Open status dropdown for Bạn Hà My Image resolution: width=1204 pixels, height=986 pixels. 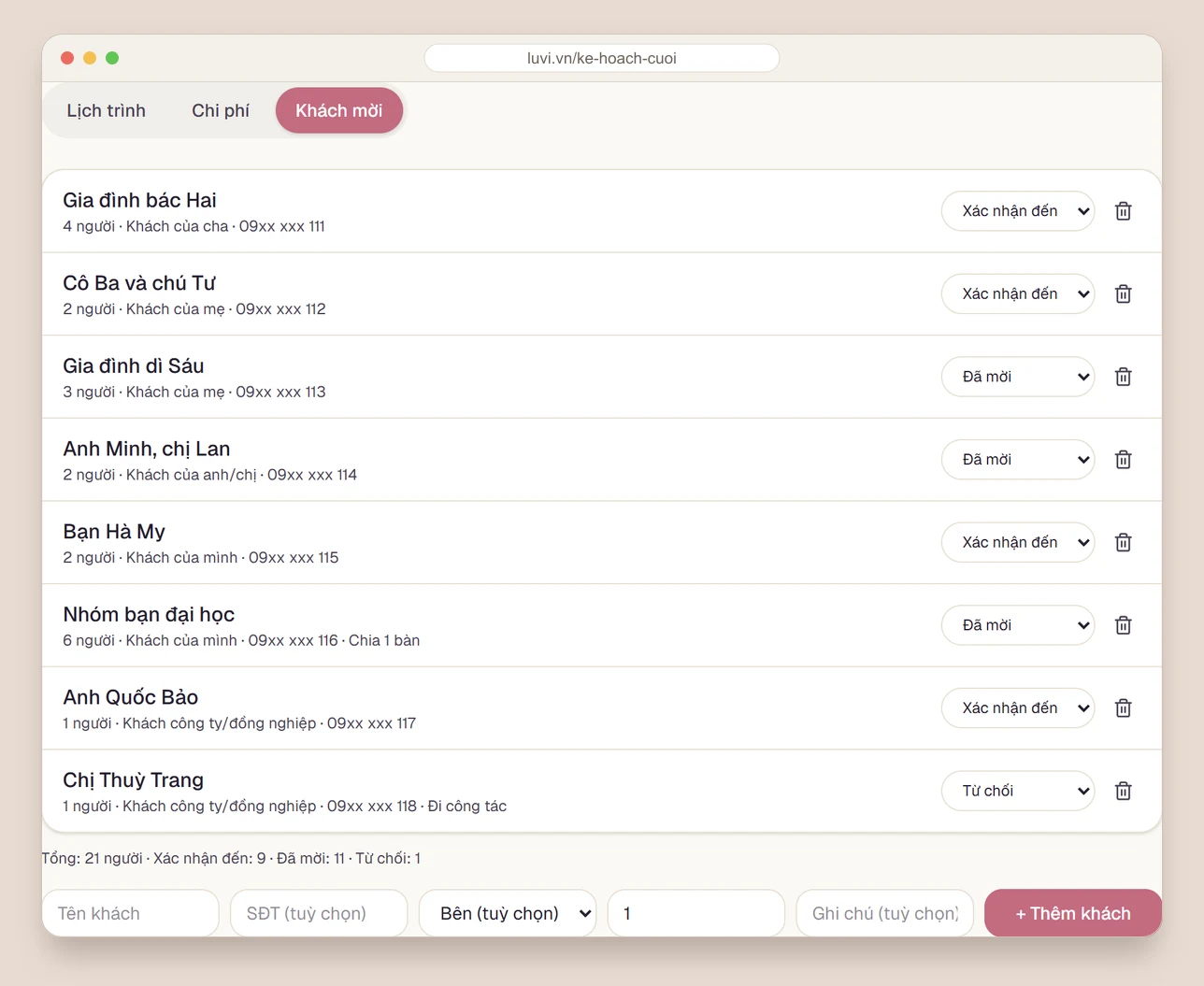click(x=1018, y=542)
